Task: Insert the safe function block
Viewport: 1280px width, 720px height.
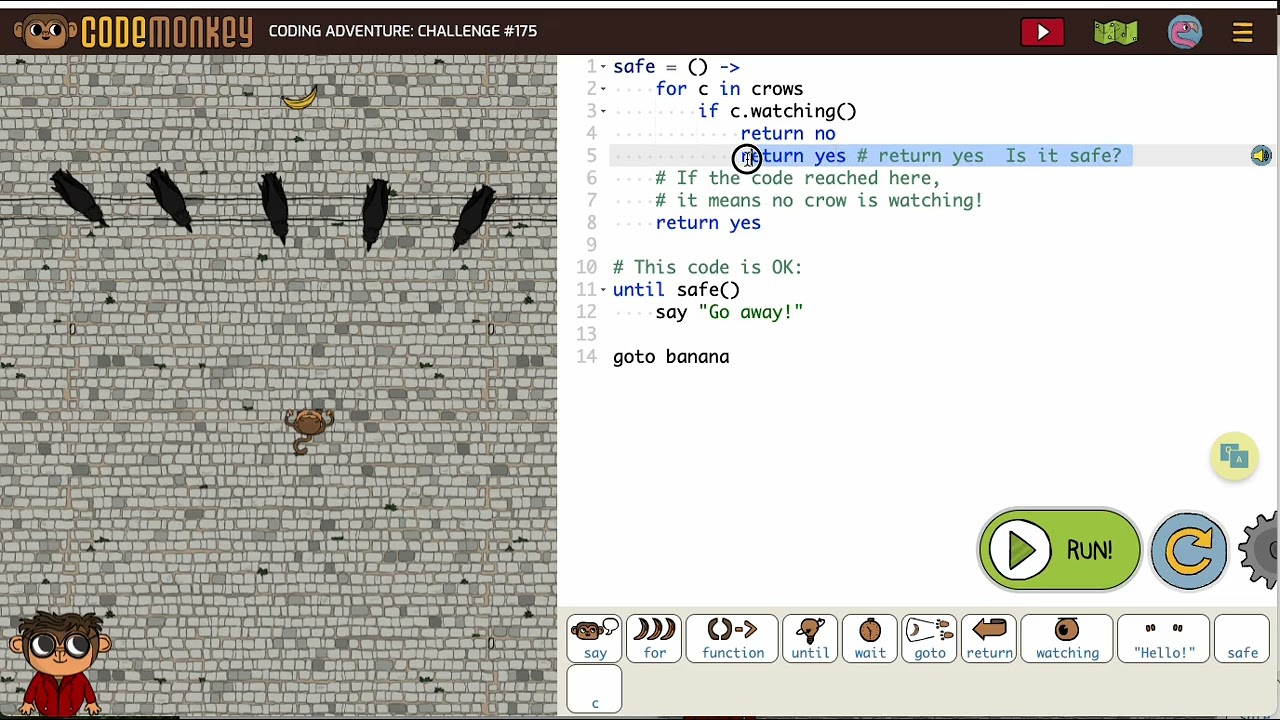Action: click(1243, 639)
